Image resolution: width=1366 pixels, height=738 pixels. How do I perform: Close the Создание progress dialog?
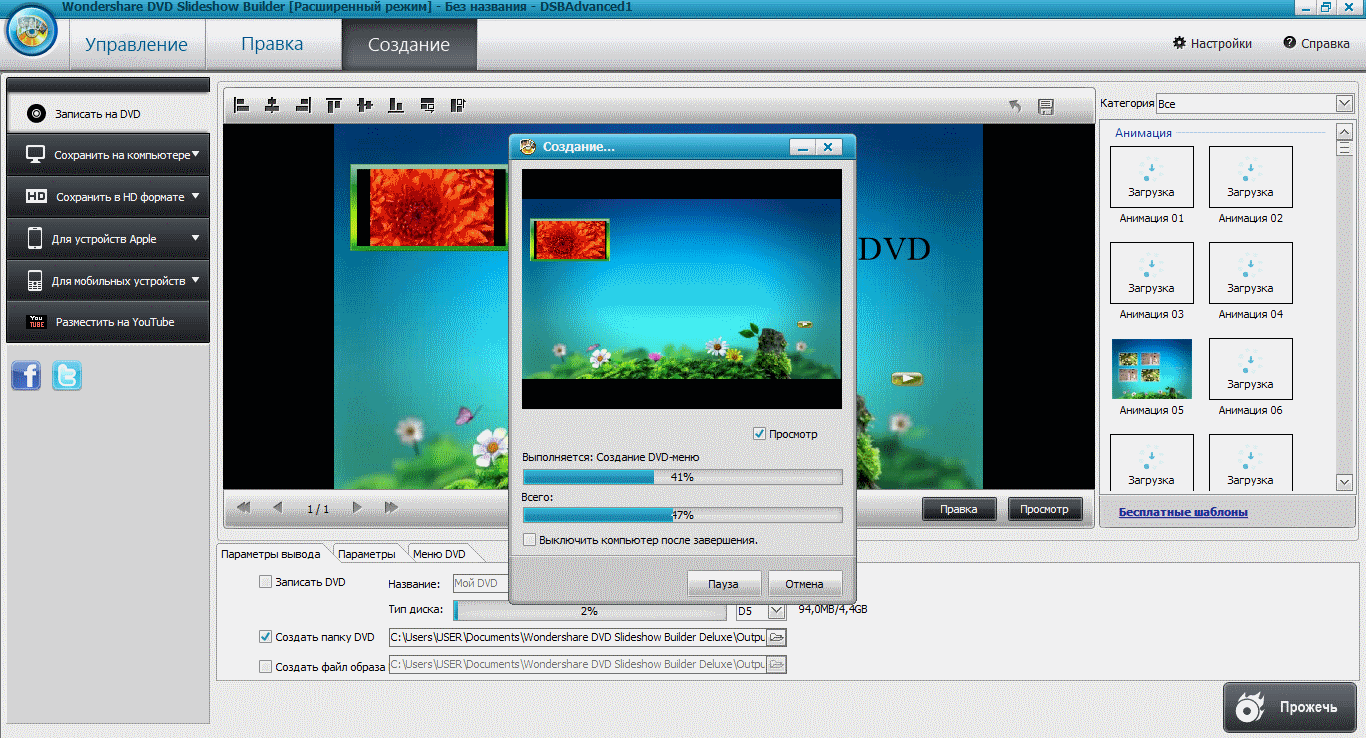[828, 147]
